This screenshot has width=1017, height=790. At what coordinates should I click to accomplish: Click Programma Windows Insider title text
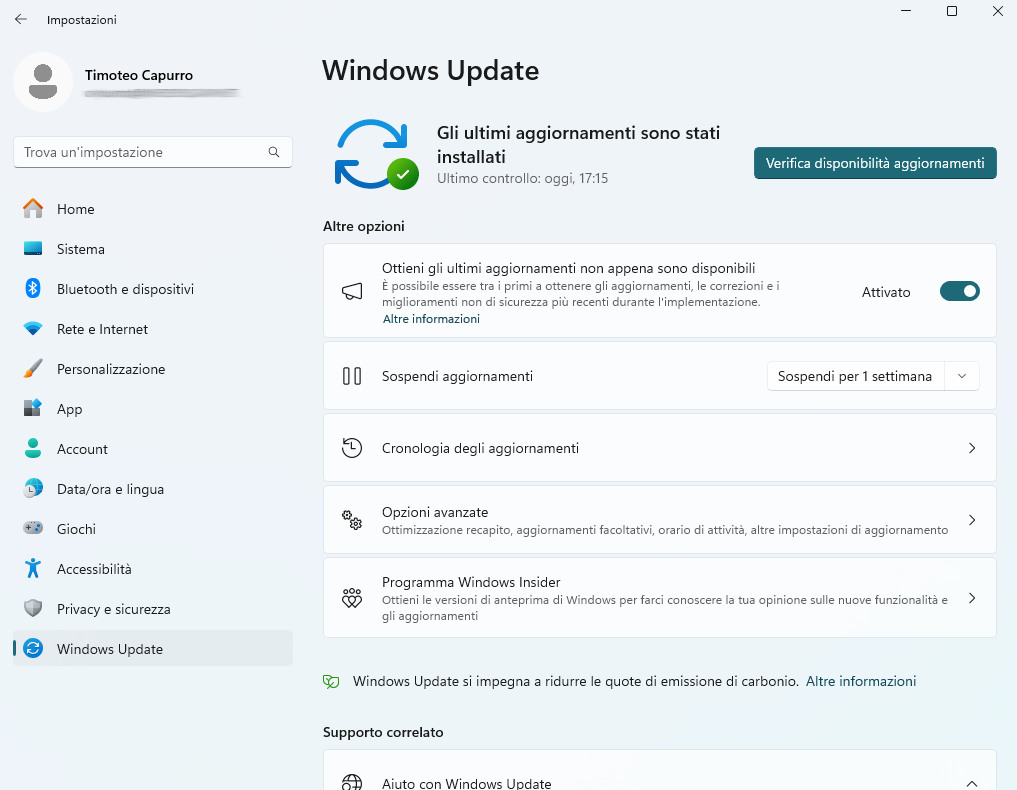[x=471, y=582]
